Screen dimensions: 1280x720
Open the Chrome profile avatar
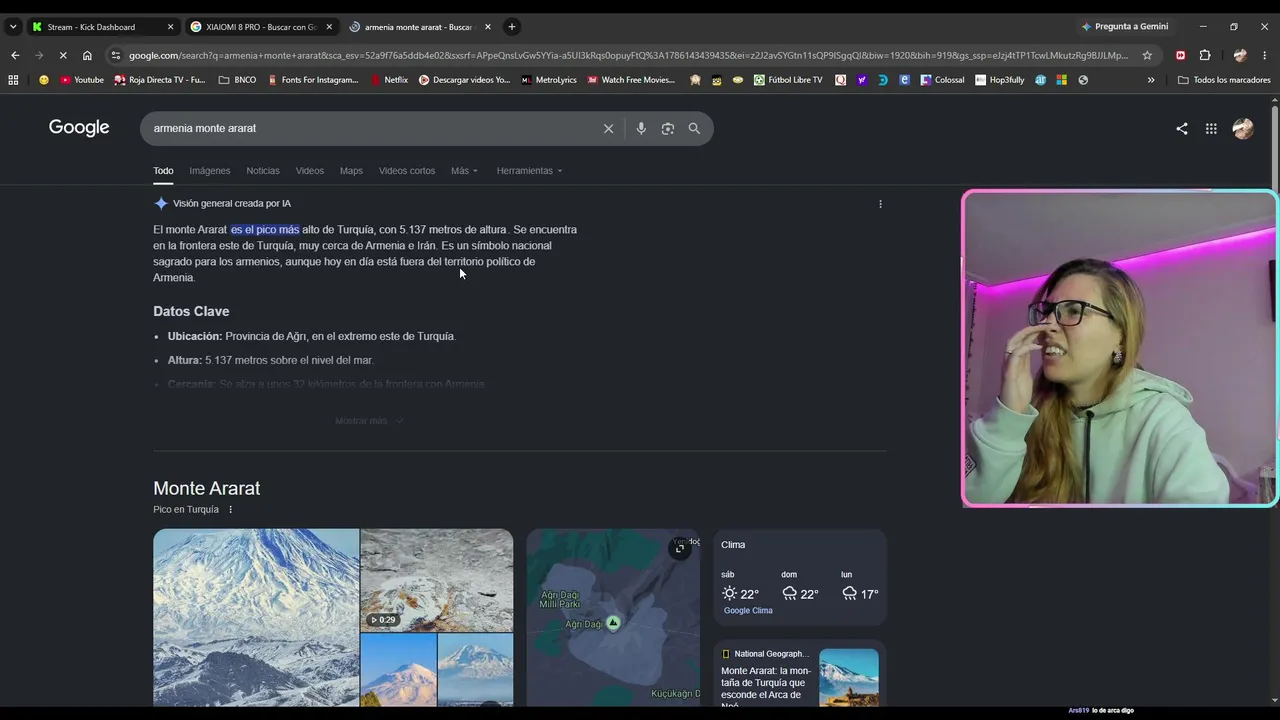point(1240,56)
